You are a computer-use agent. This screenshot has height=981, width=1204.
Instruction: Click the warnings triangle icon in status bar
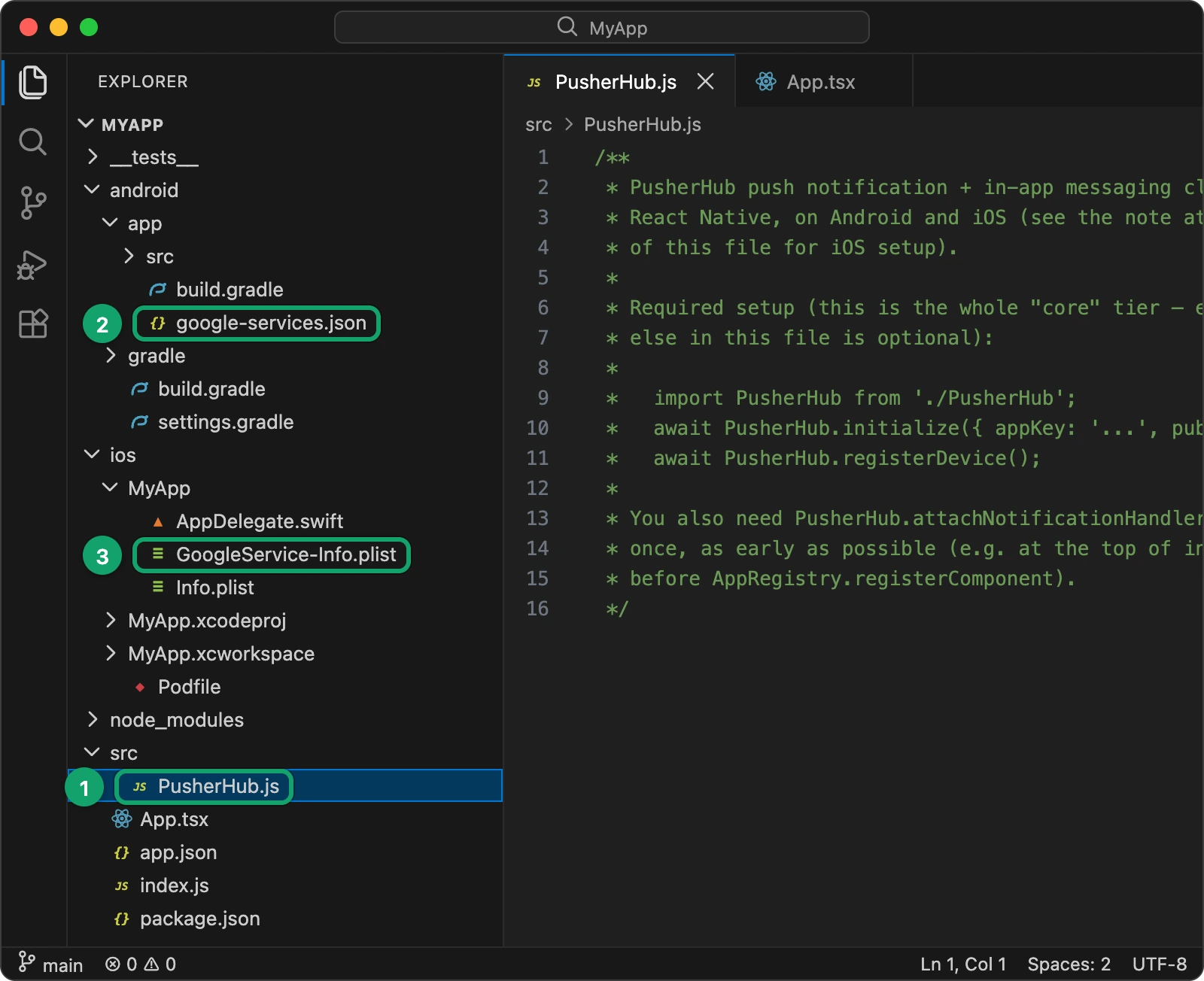tap(151, 964)
